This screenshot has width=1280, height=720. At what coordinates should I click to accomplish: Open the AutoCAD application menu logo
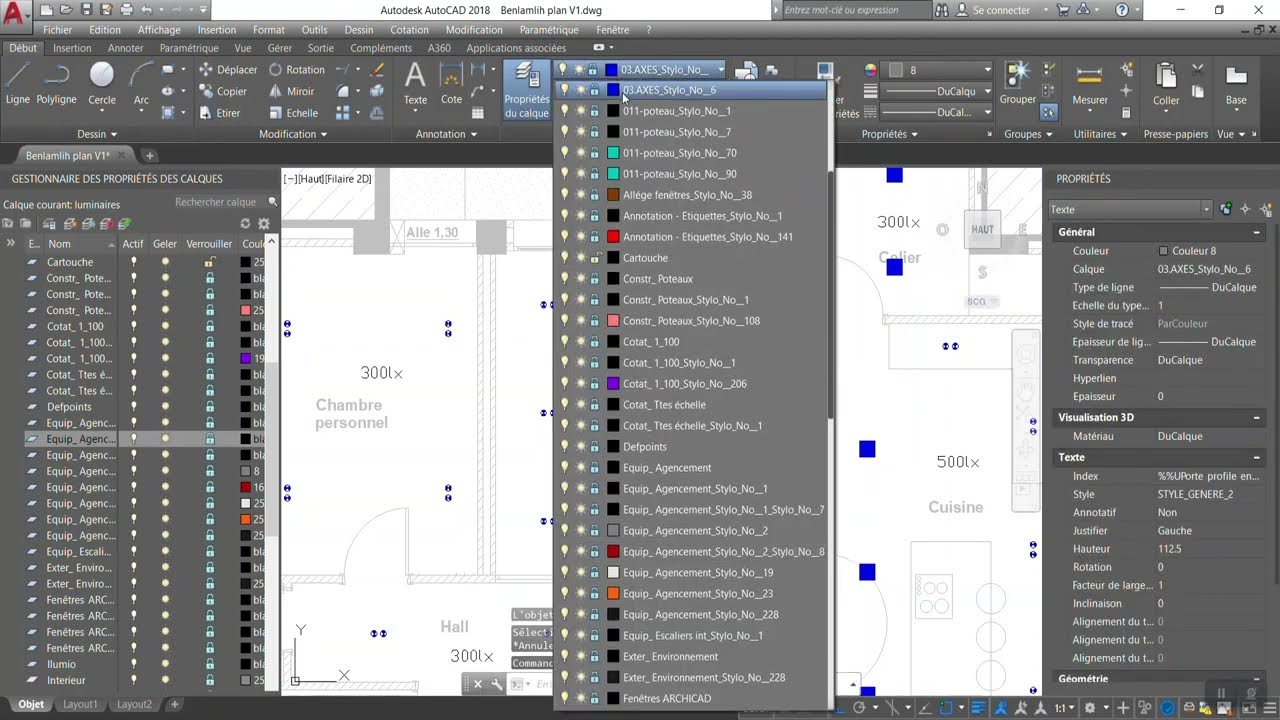(14, 12)
